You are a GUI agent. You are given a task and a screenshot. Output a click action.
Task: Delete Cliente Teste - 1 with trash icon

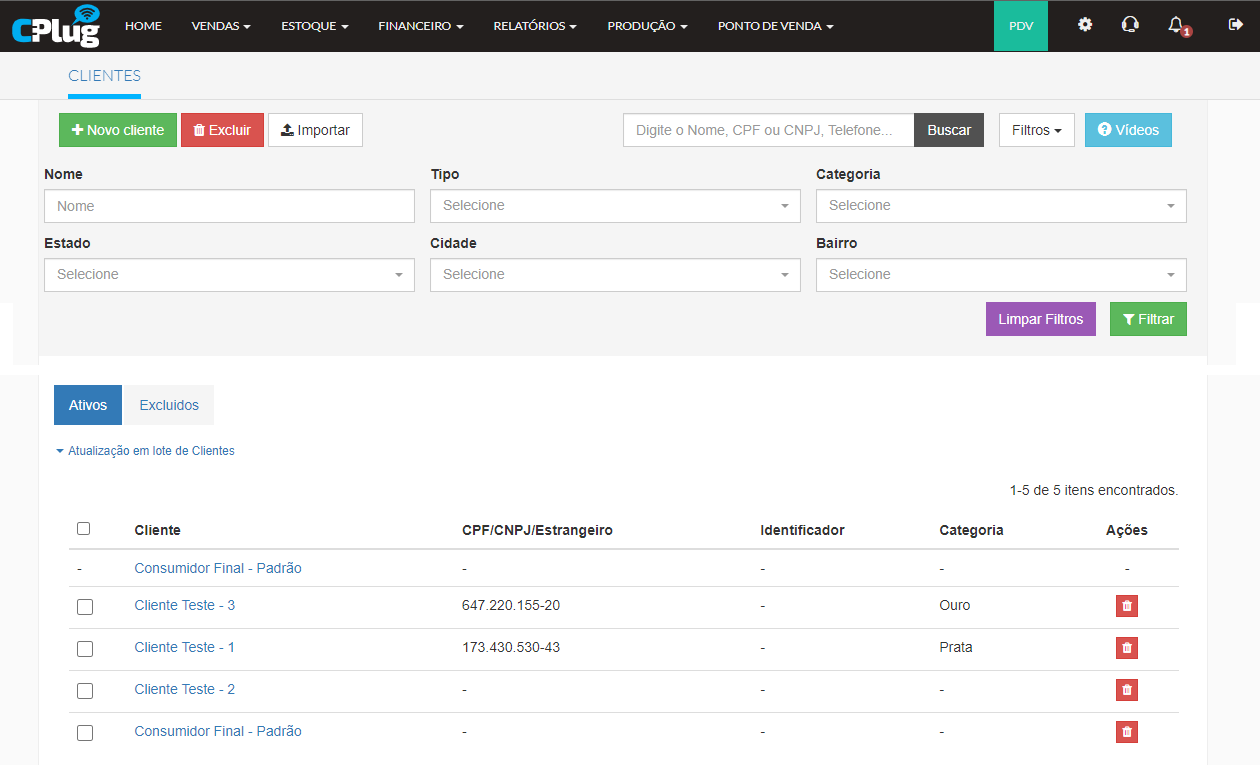click(1127, 648)
